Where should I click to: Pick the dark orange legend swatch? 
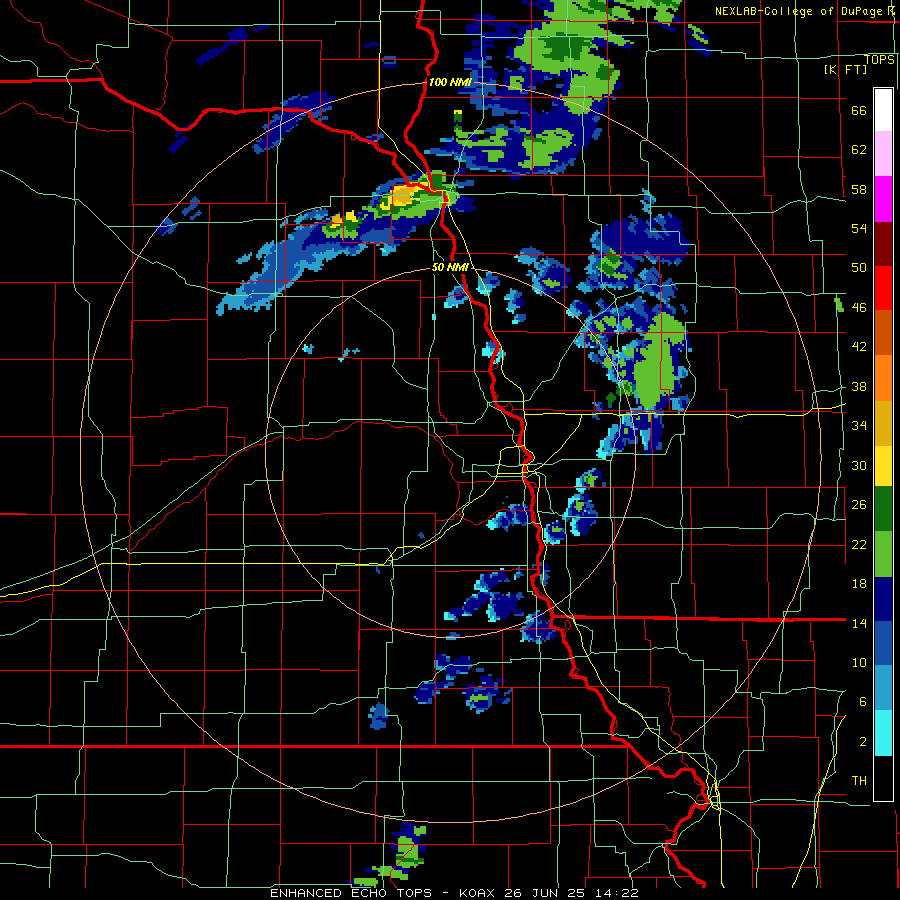[x=883, y=333]
